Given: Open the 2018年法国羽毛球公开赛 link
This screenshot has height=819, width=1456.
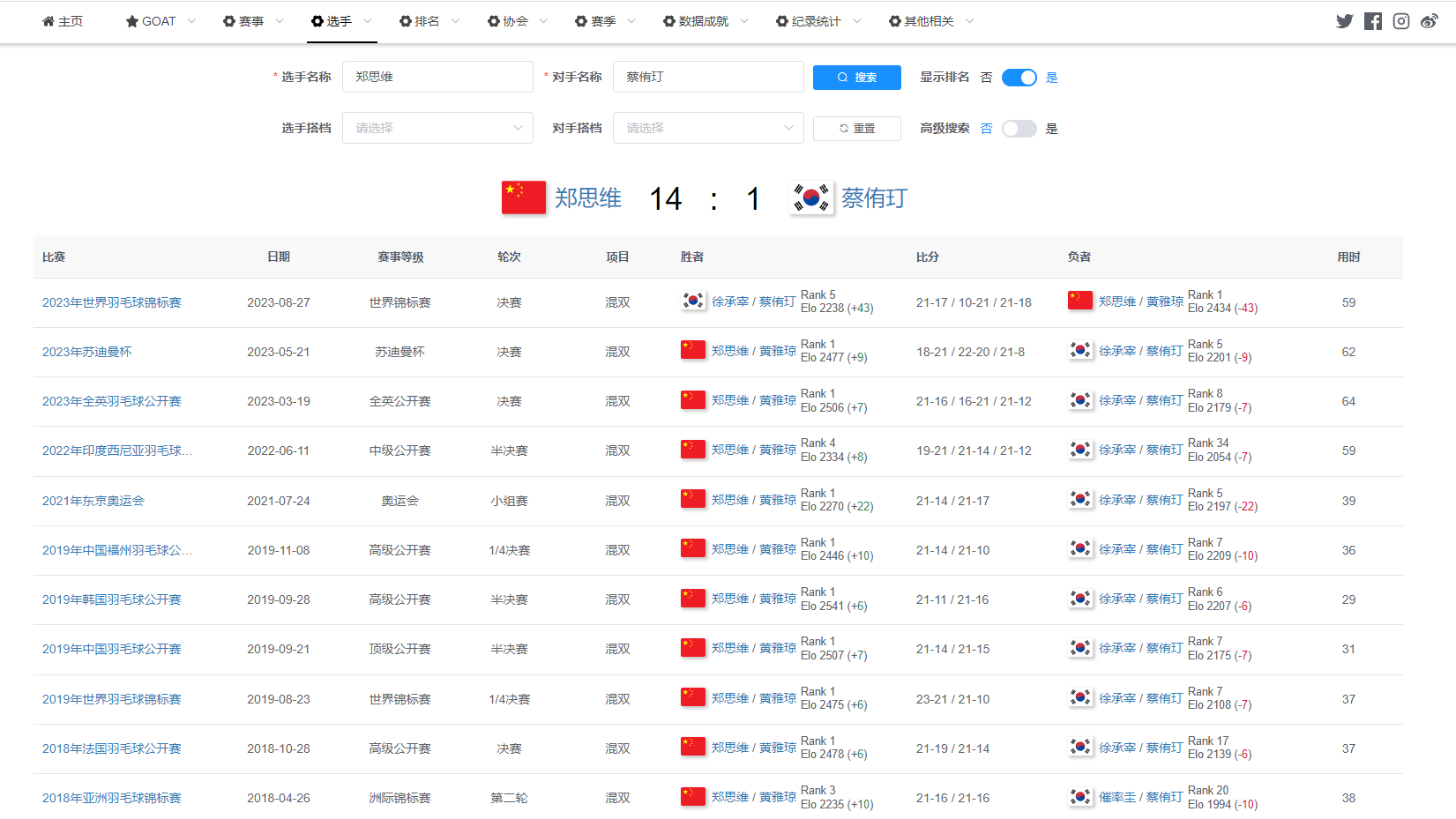Looking at the screenshot, I should coord(112,748).
